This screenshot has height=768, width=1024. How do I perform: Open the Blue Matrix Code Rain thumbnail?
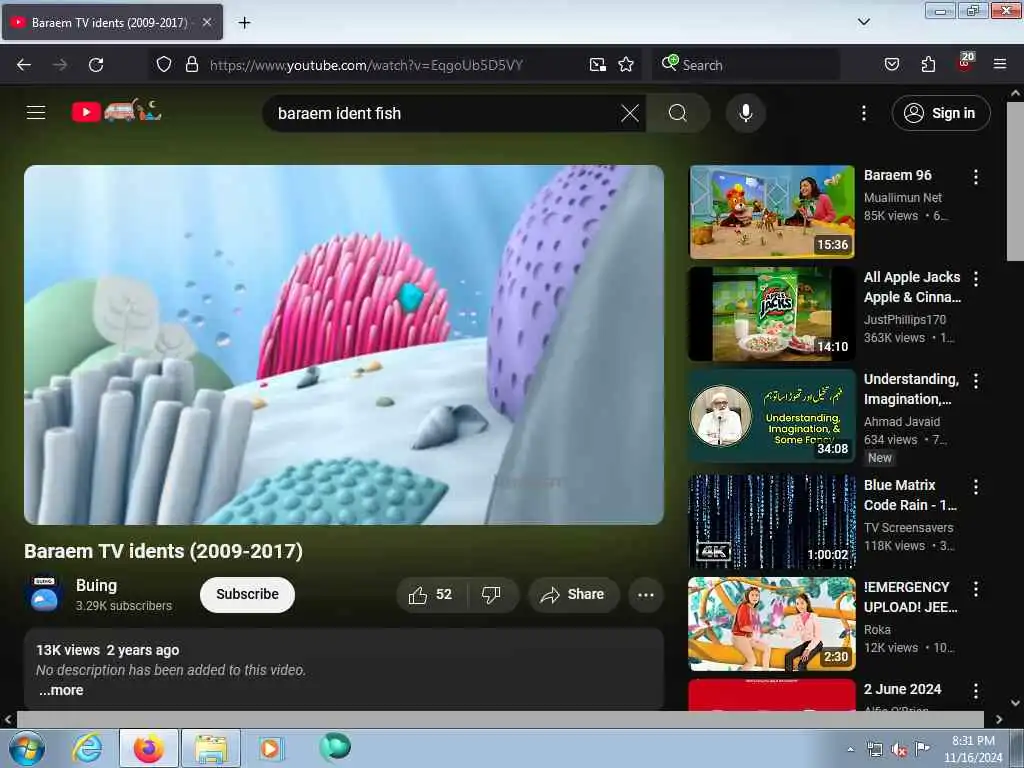(772, 521)
